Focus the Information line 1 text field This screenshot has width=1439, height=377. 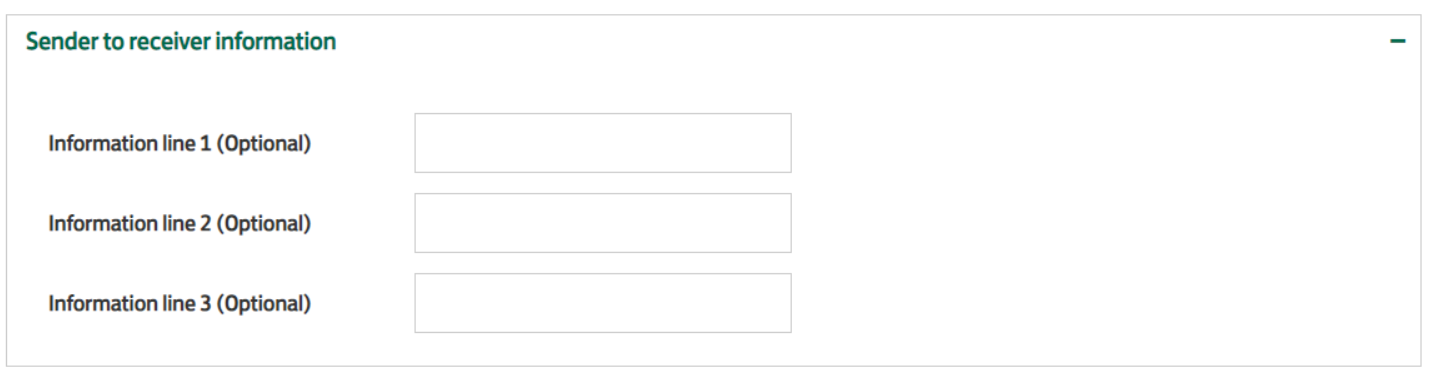(x=603, y=143)
